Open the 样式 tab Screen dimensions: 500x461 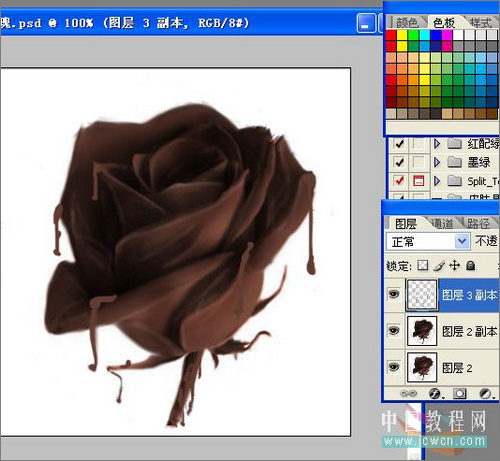[481, 23]
